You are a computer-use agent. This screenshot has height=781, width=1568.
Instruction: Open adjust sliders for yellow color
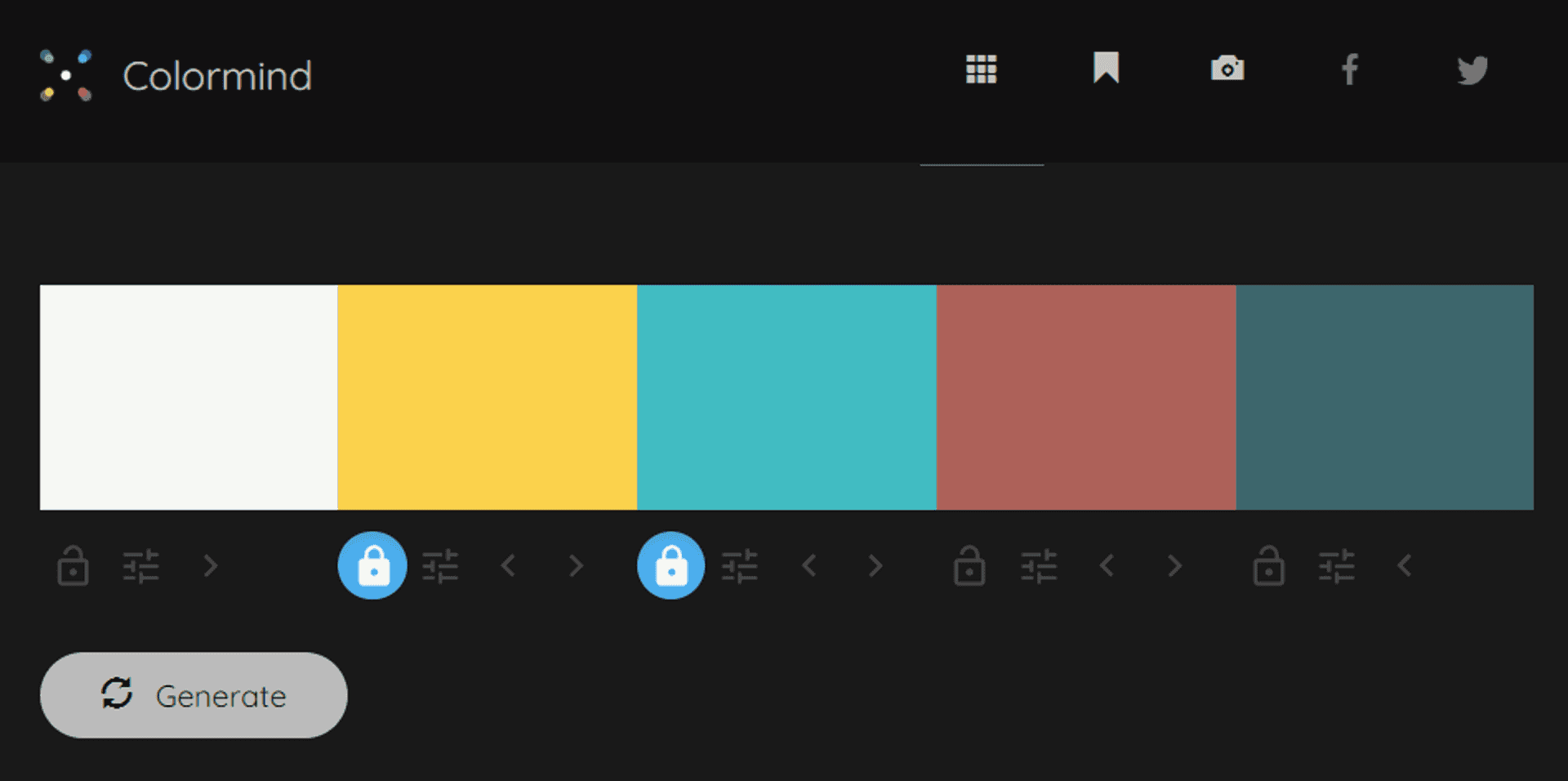[x=440, y=566]
